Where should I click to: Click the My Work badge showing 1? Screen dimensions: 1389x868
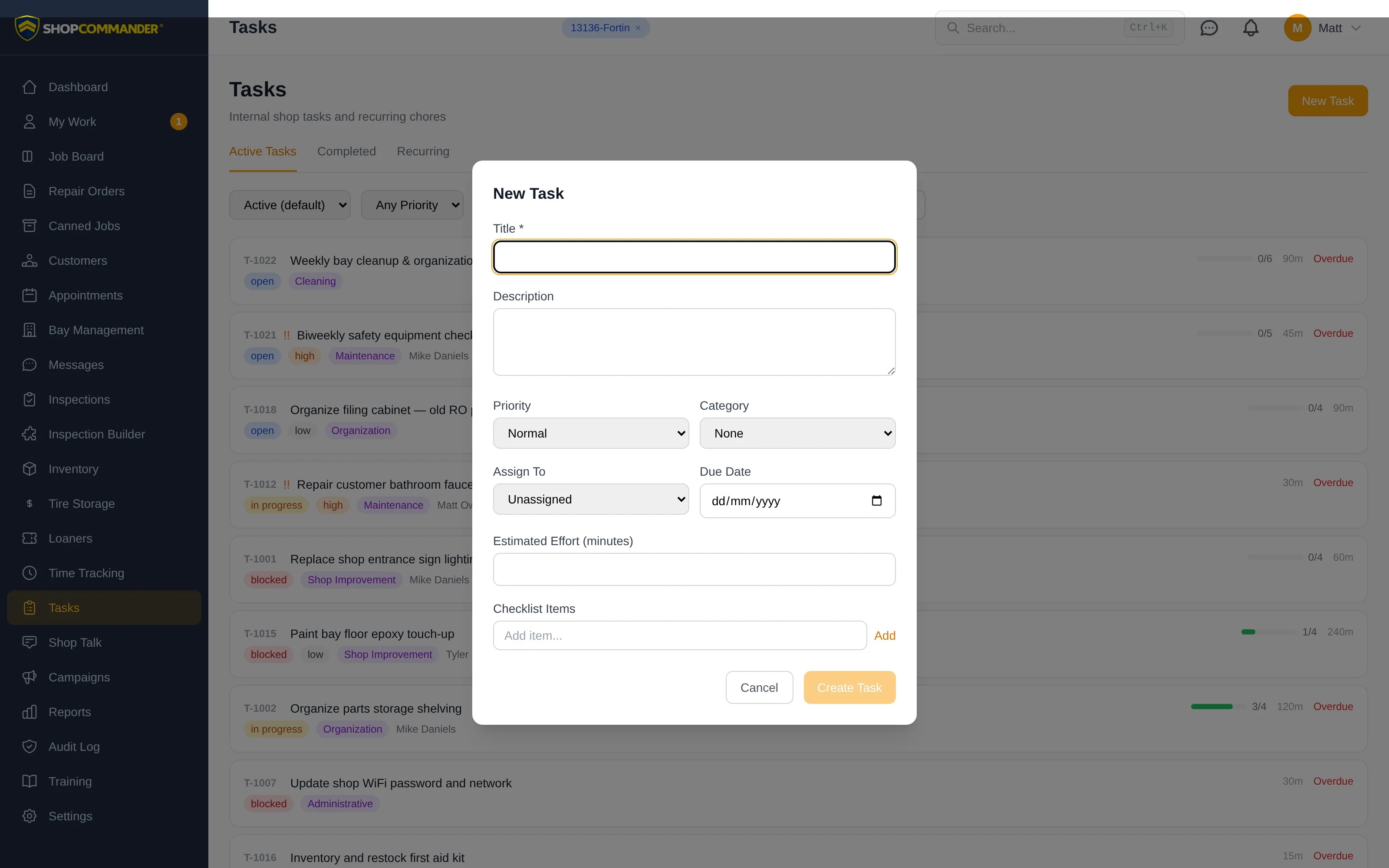click(x=178, y=122)
